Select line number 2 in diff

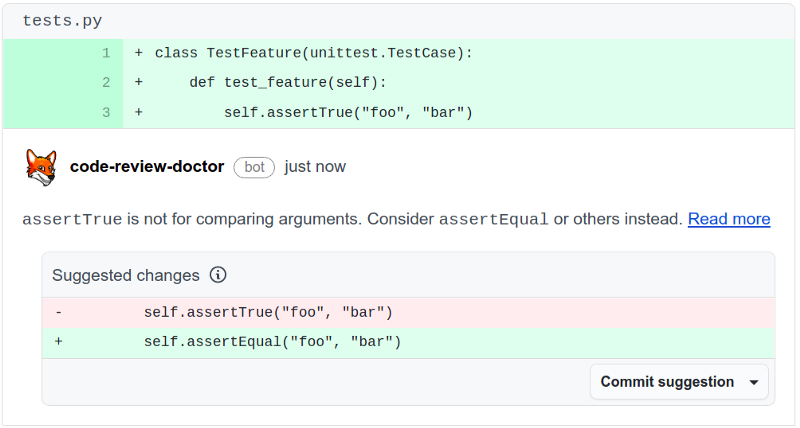tap(106, 83)
